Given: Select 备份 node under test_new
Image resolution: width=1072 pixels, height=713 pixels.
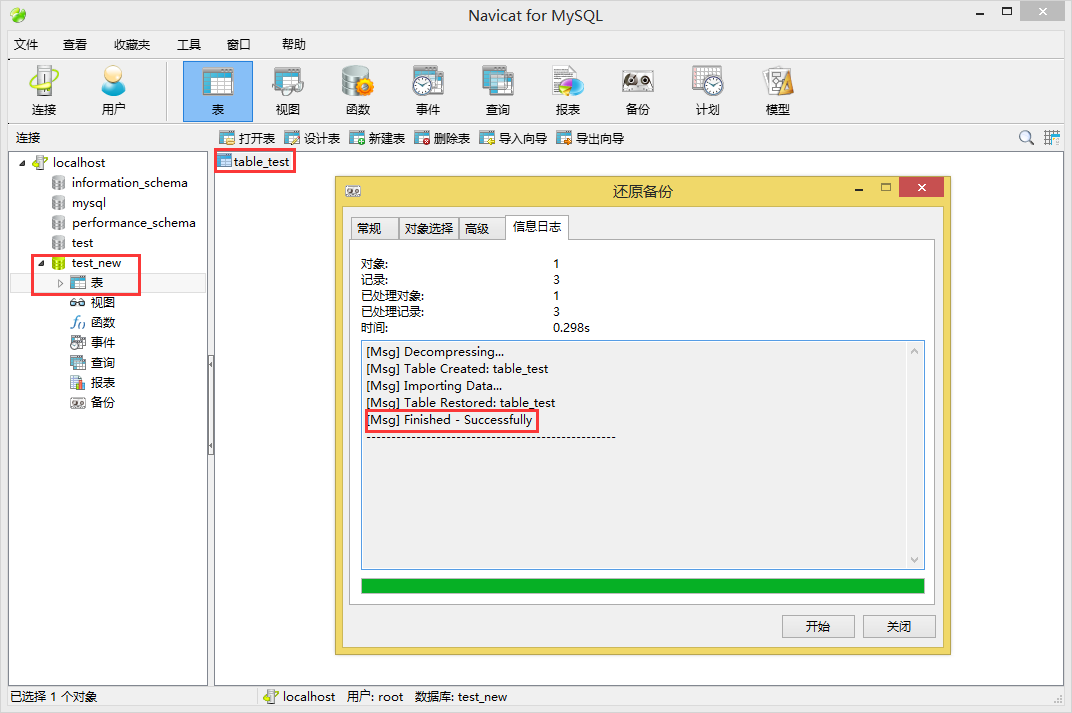Looking at the screenshot, I should pyautogui.click(x=92, y=402).
